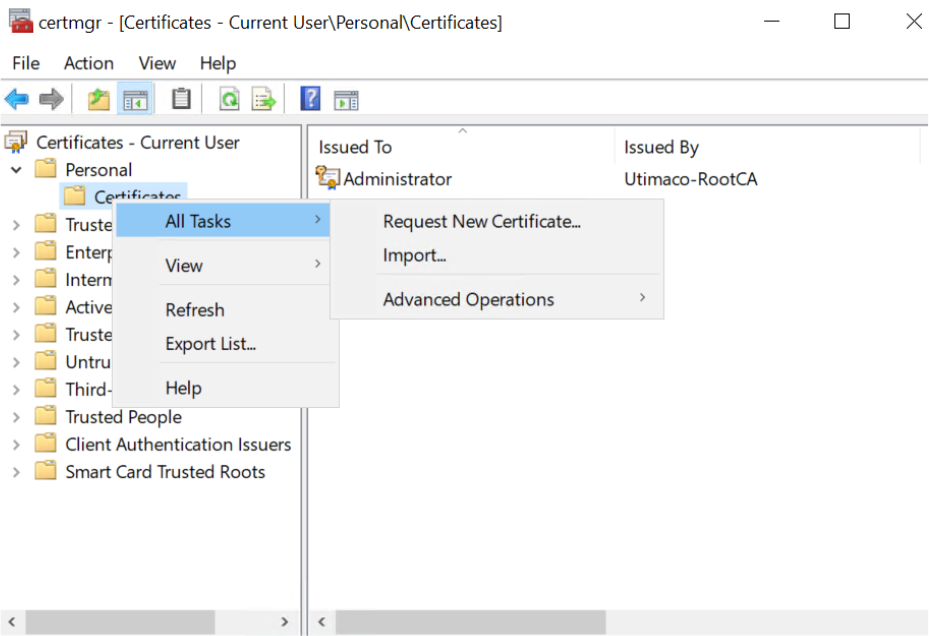Toggle Show/Hide Console Tree toolbar icon
This screenshot has width=929, height=636.
(x=135, y=99)
